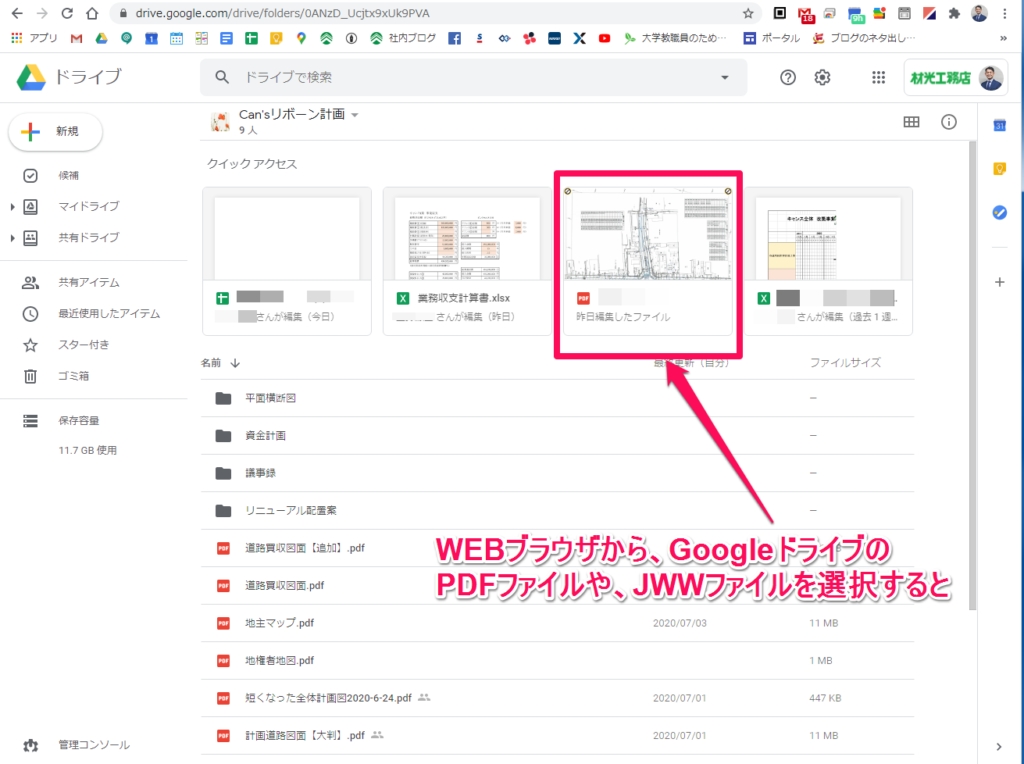Open Gmail bookmark in bookmarks bar
Viewport: 1024px width, 764px height.
click(76, 39)
